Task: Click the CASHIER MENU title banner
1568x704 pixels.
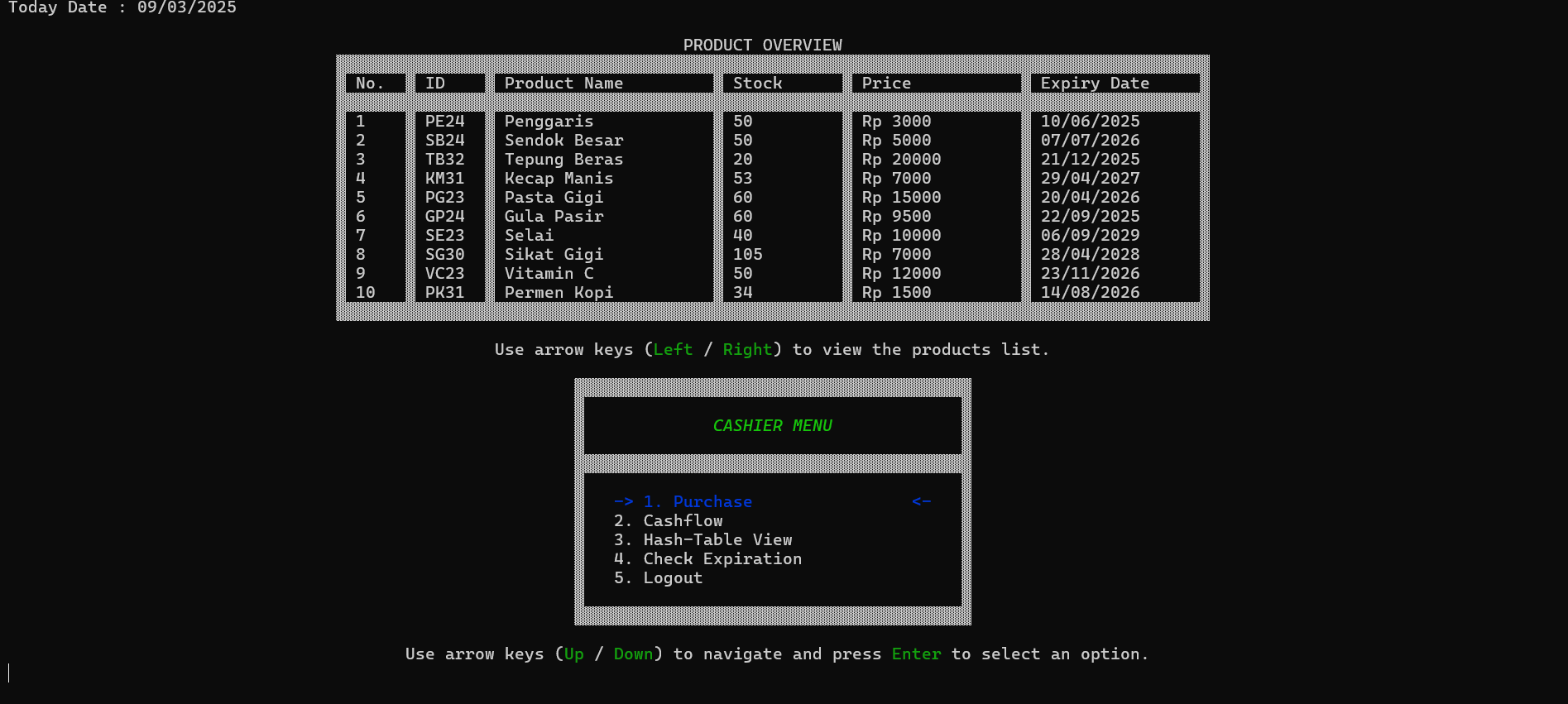Action: tap(772, 426)
